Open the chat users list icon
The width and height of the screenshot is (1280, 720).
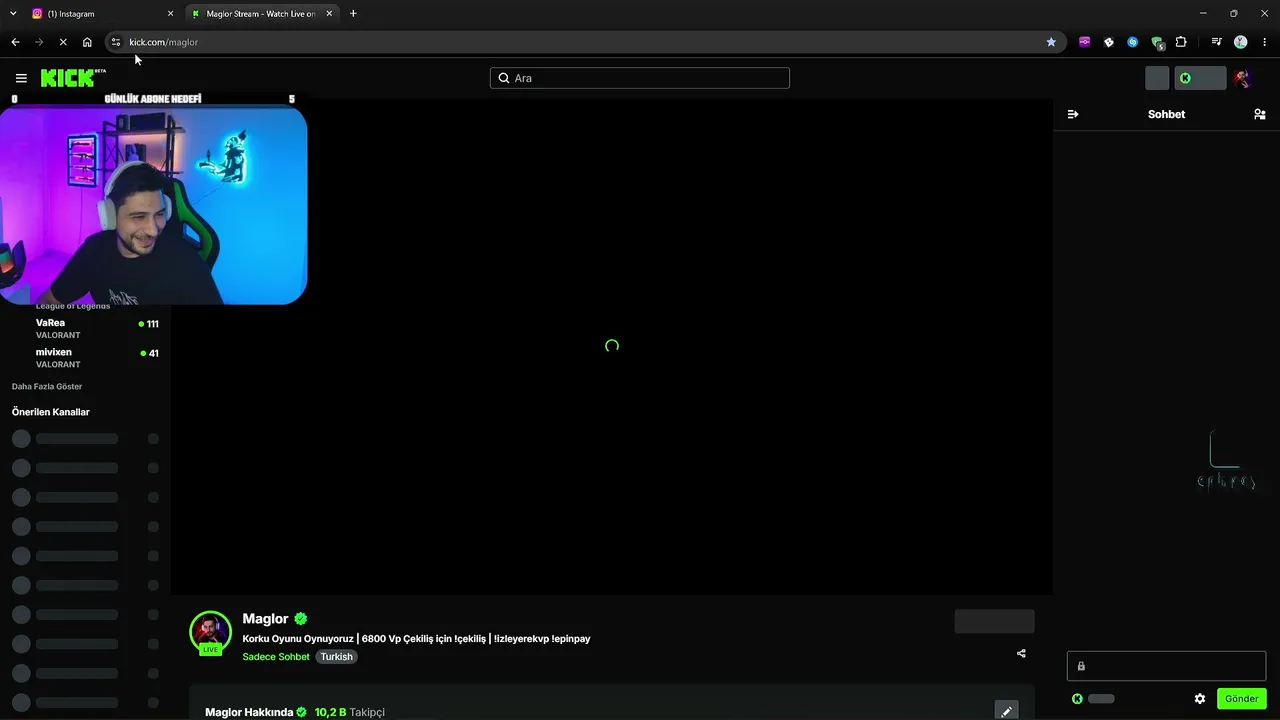(1259, 114)
